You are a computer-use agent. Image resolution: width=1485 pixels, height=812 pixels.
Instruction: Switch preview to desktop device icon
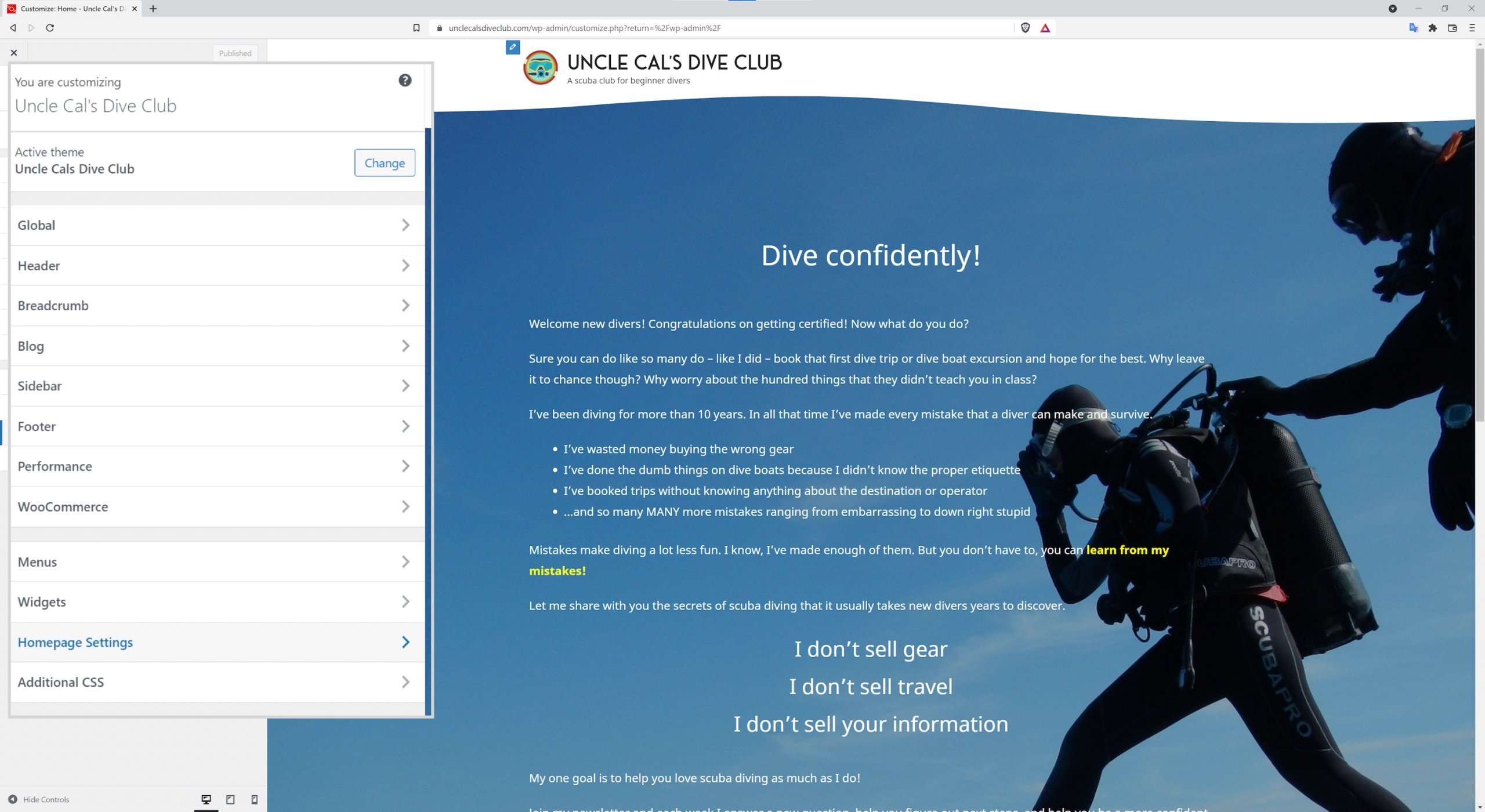(206, 799)
